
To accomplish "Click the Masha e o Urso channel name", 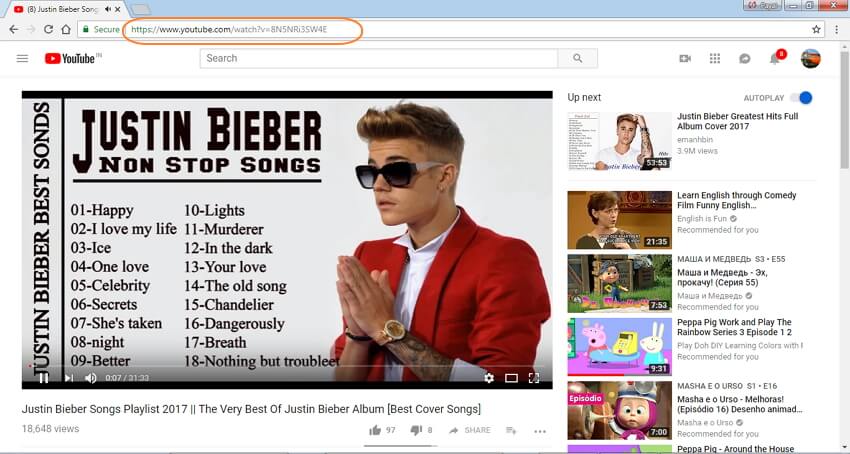I will (x=705, y=423).
